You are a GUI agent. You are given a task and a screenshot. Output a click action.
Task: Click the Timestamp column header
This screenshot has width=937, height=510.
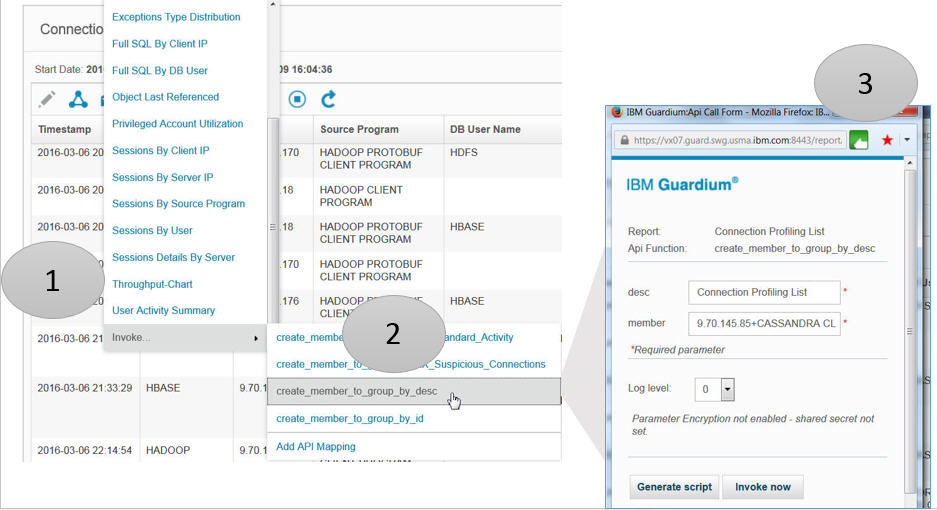(x=65, y=129)
